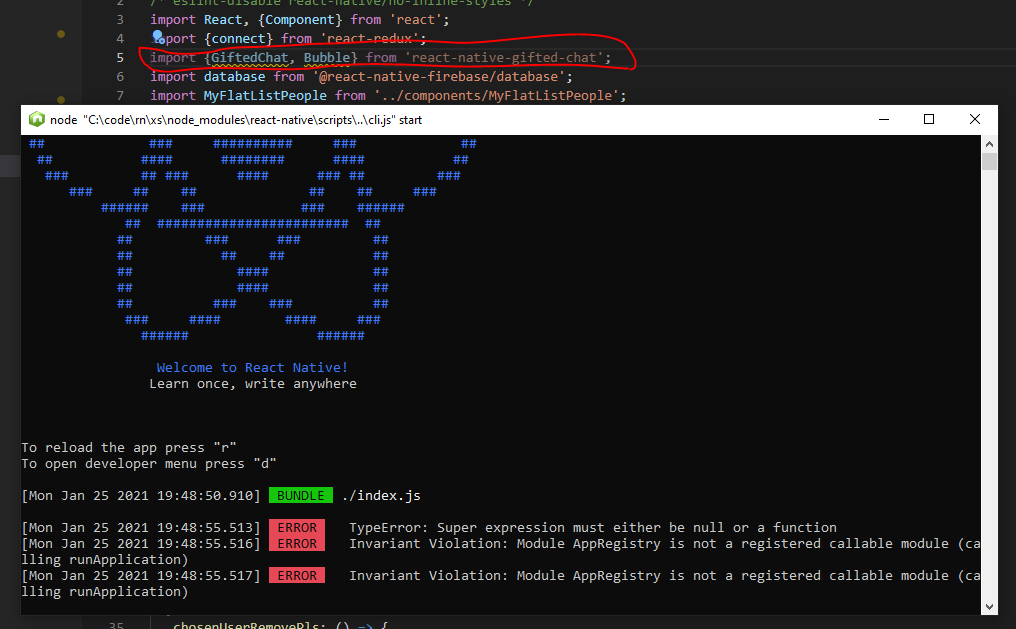
Task: Maximize the node console window
Action: coord(929,119)
